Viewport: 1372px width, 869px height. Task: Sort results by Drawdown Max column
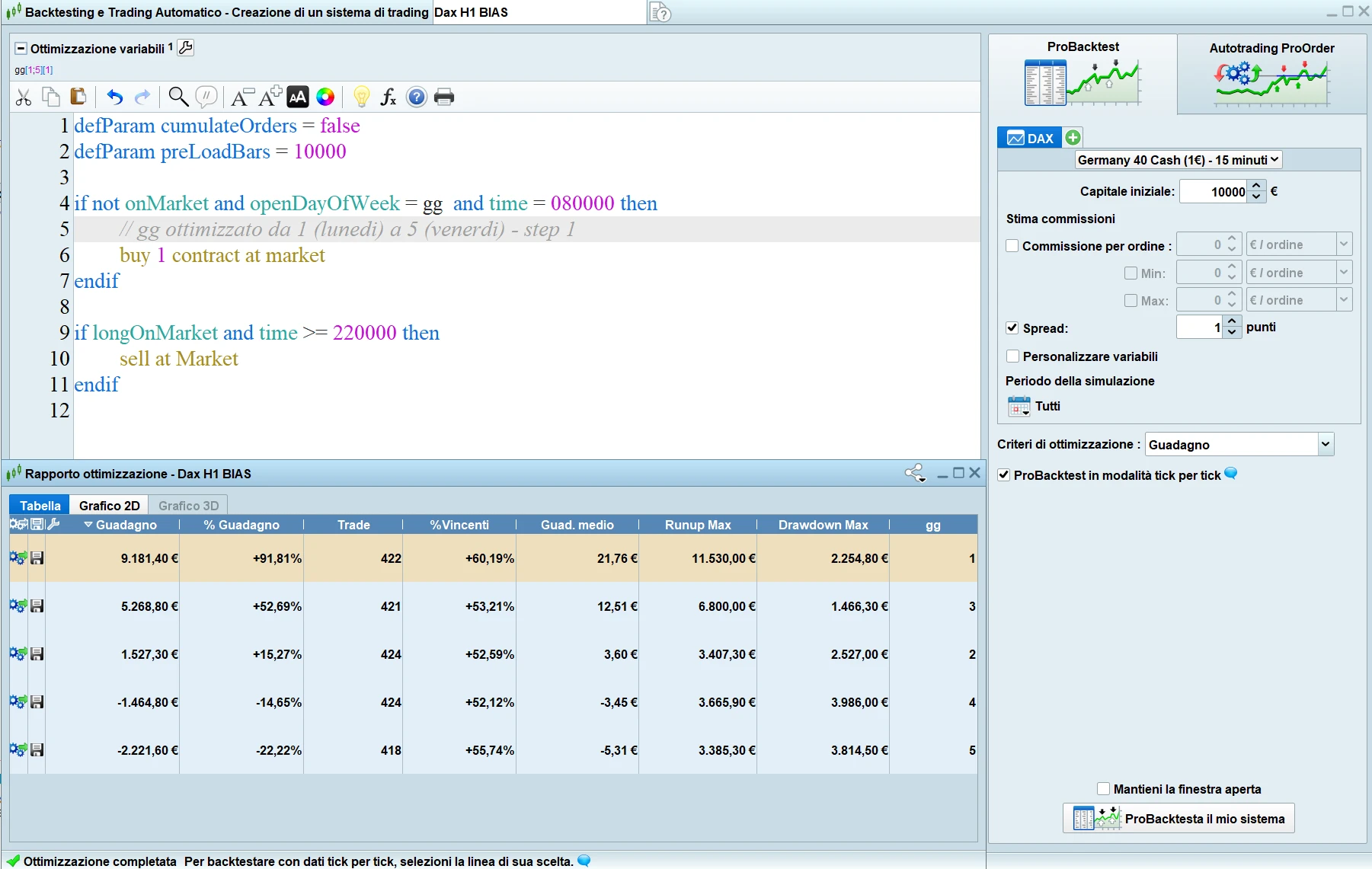tap(823, 525)
